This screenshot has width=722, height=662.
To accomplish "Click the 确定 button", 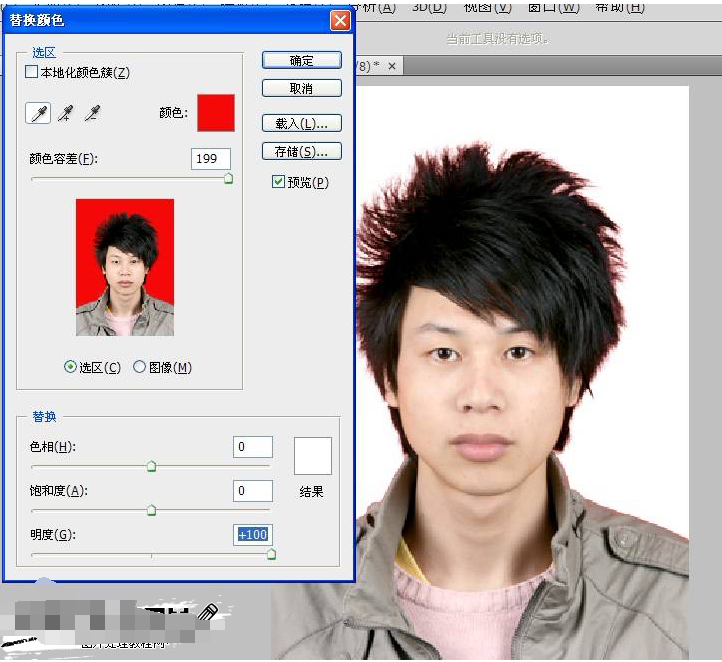I will pyautogui.click(x=302, y=60).
